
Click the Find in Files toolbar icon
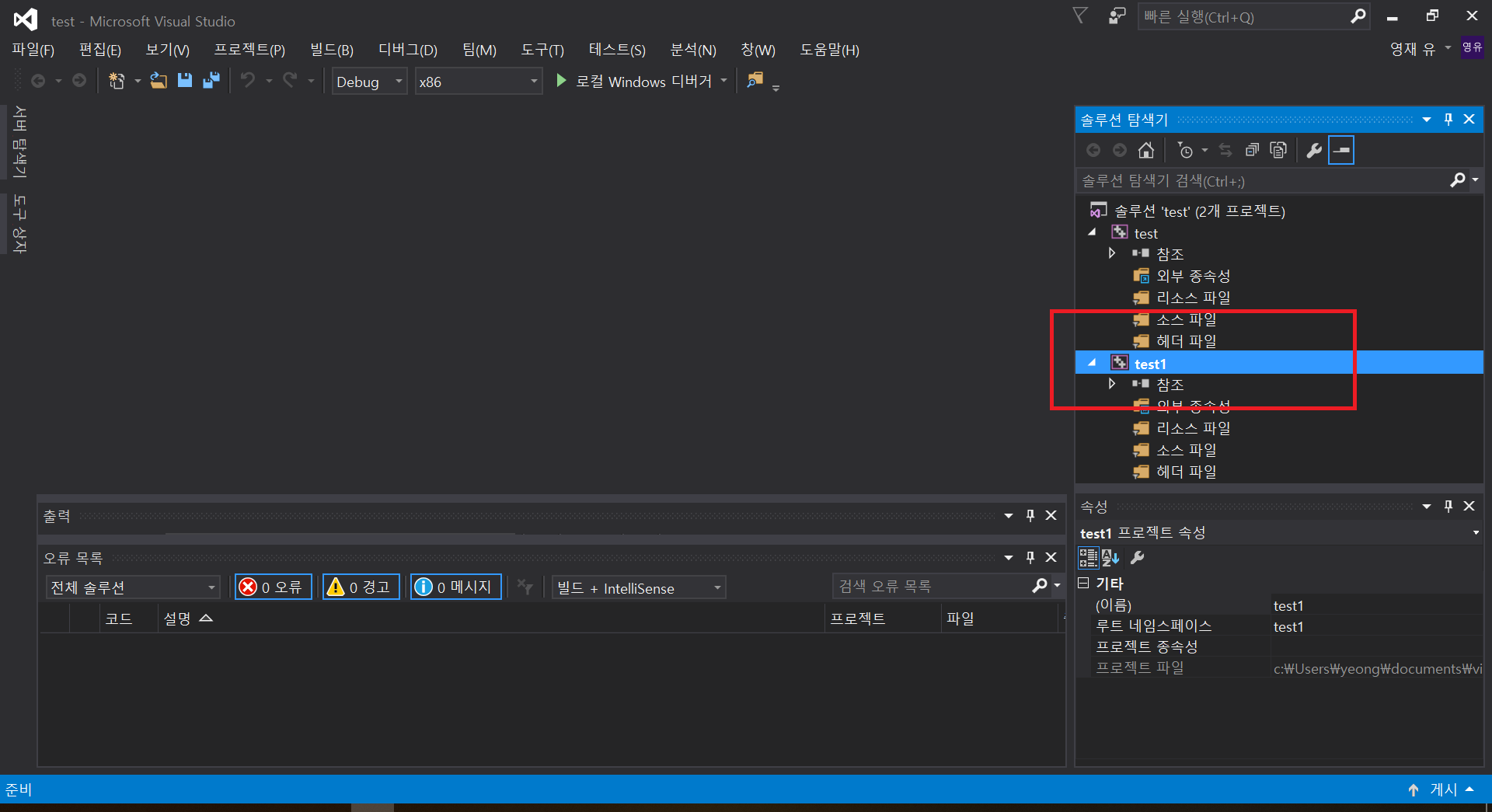pos(755,81)
